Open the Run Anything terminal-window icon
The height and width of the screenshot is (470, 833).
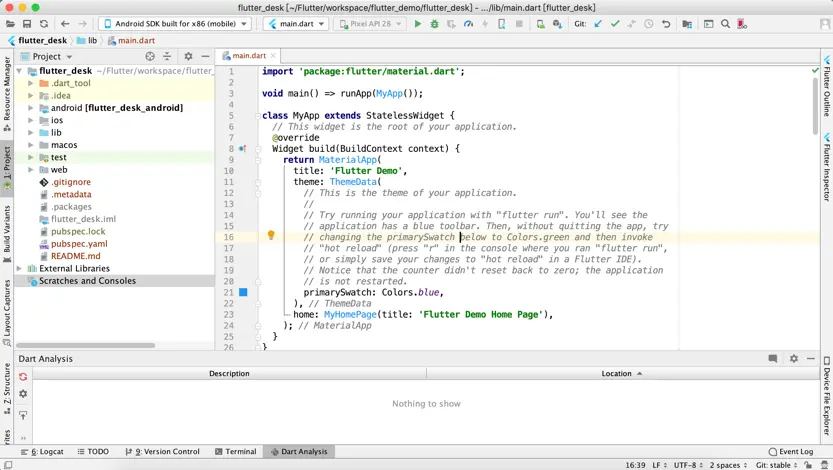point(709,24)
